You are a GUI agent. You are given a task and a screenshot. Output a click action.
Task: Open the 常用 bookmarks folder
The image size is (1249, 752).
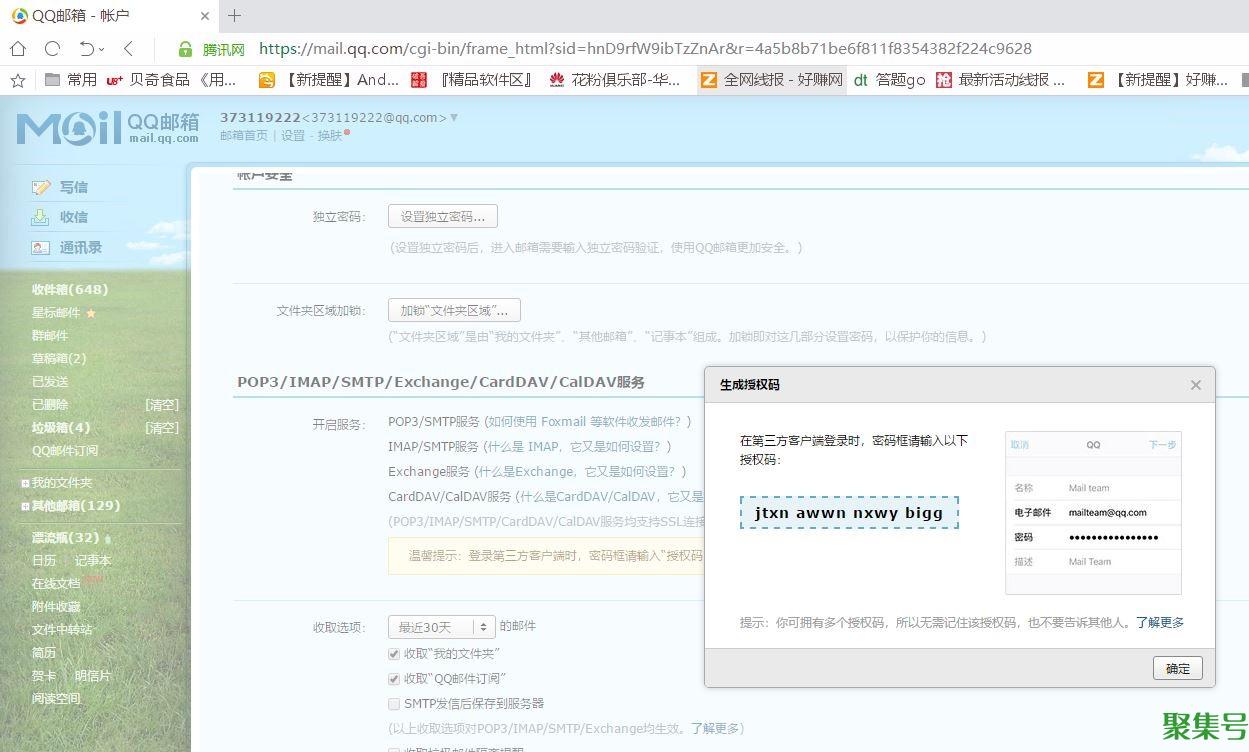(x=71, y=80)
